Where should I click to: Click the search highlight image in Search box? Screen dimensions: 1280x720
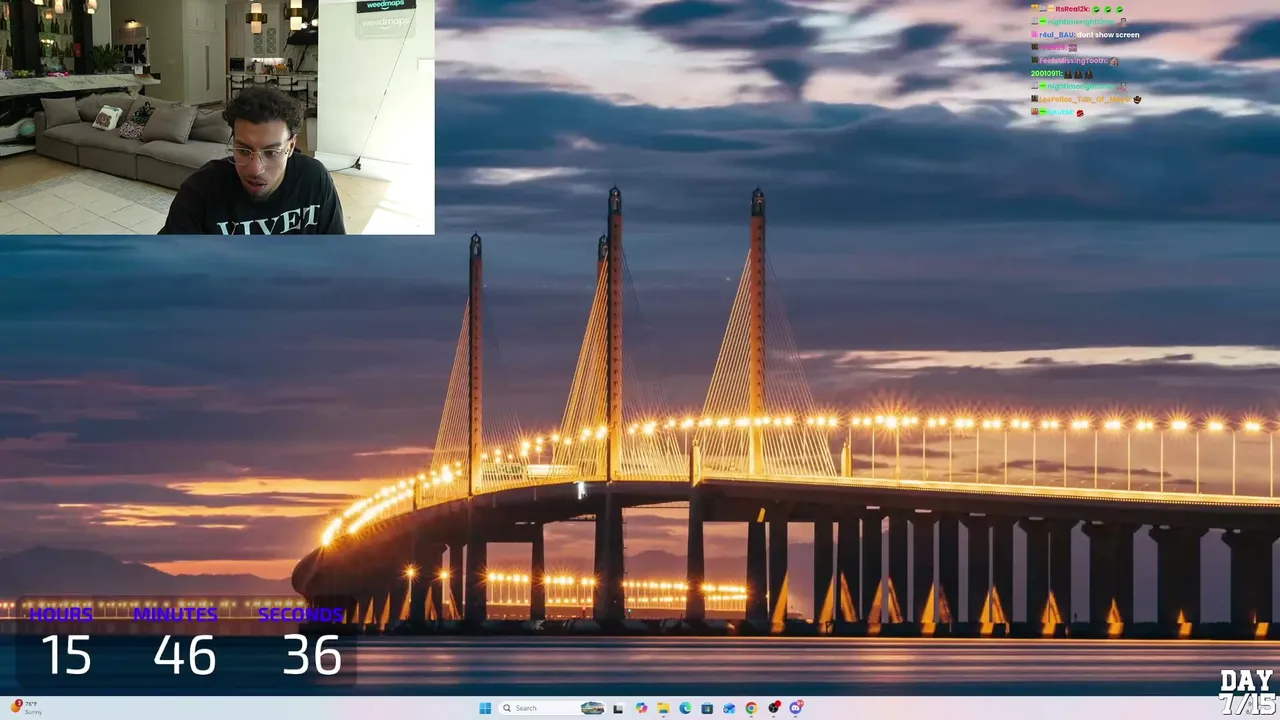point(592,708)
